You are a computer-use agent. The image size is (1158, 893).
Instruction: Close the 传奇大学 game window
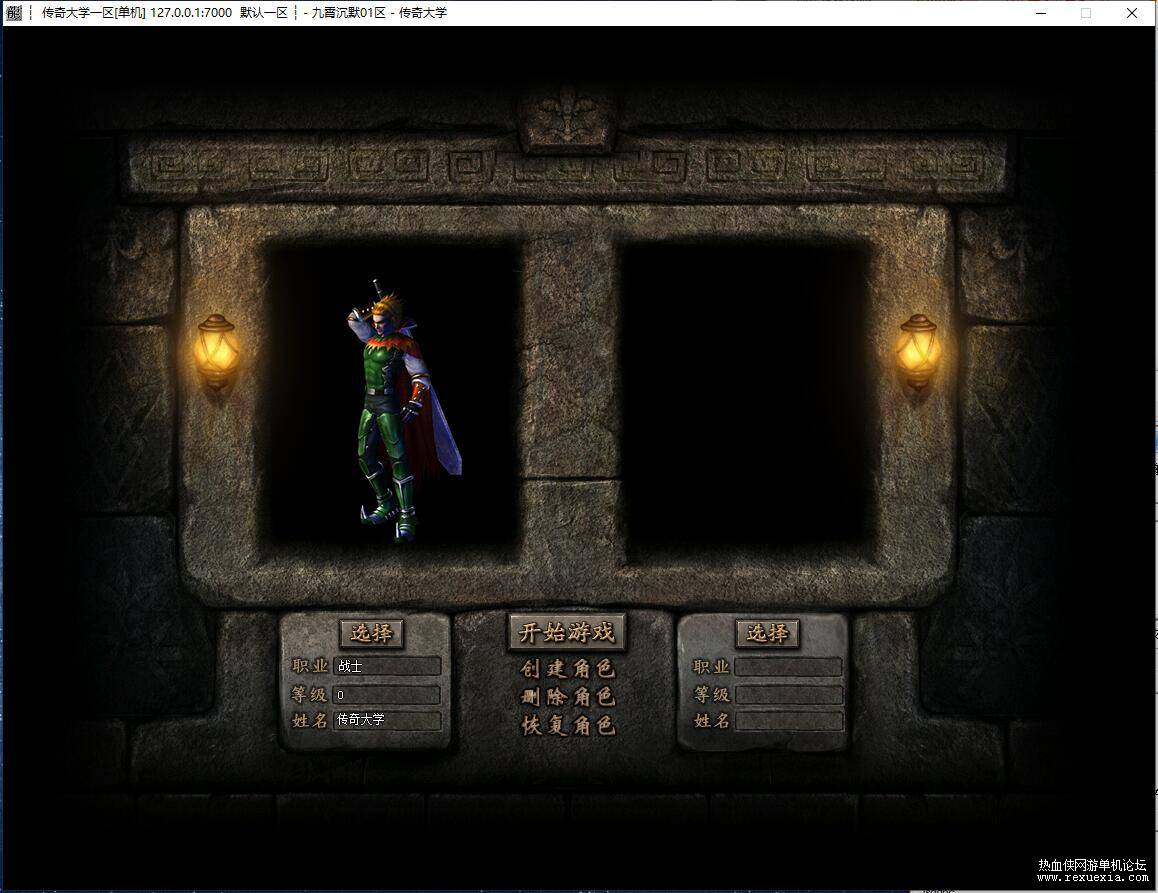coord(1131,13)
